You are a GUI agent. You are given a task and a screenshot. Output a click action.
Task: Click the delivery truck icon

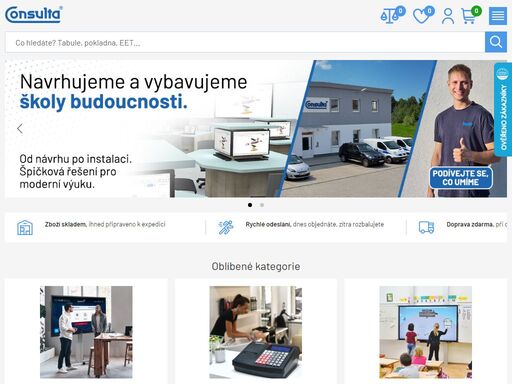426,227
